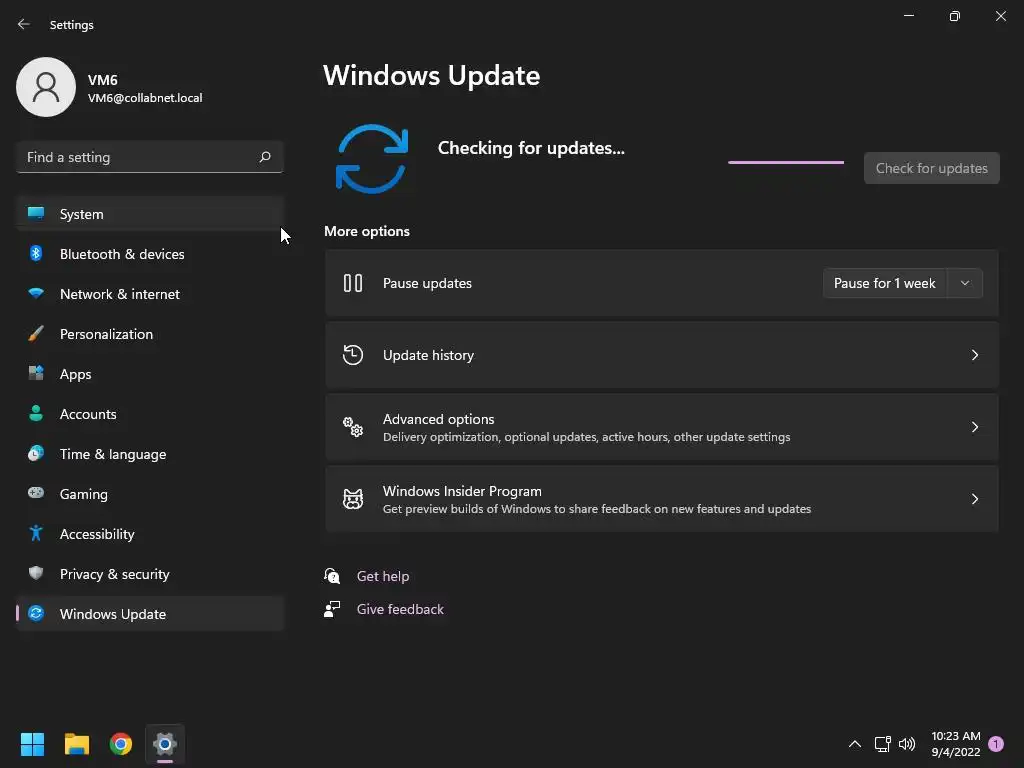Image resolution: width=1024 pixels, height=768 pixels.
Task: Click the checking-for-updates progress bar
Action: [786, 162]
